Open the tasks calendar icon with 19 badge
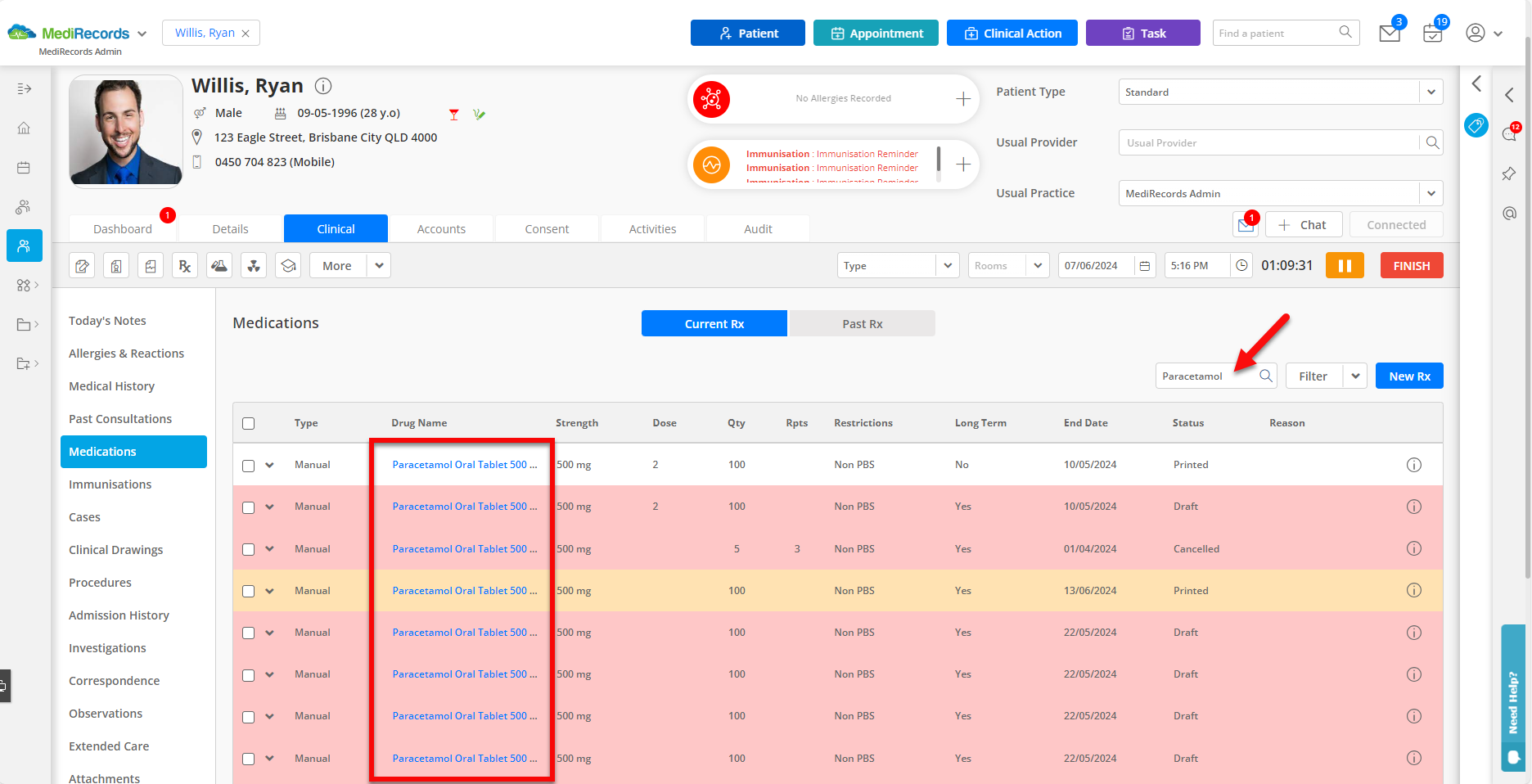Screen dimensions: 1532x784 coord(1433,33)
